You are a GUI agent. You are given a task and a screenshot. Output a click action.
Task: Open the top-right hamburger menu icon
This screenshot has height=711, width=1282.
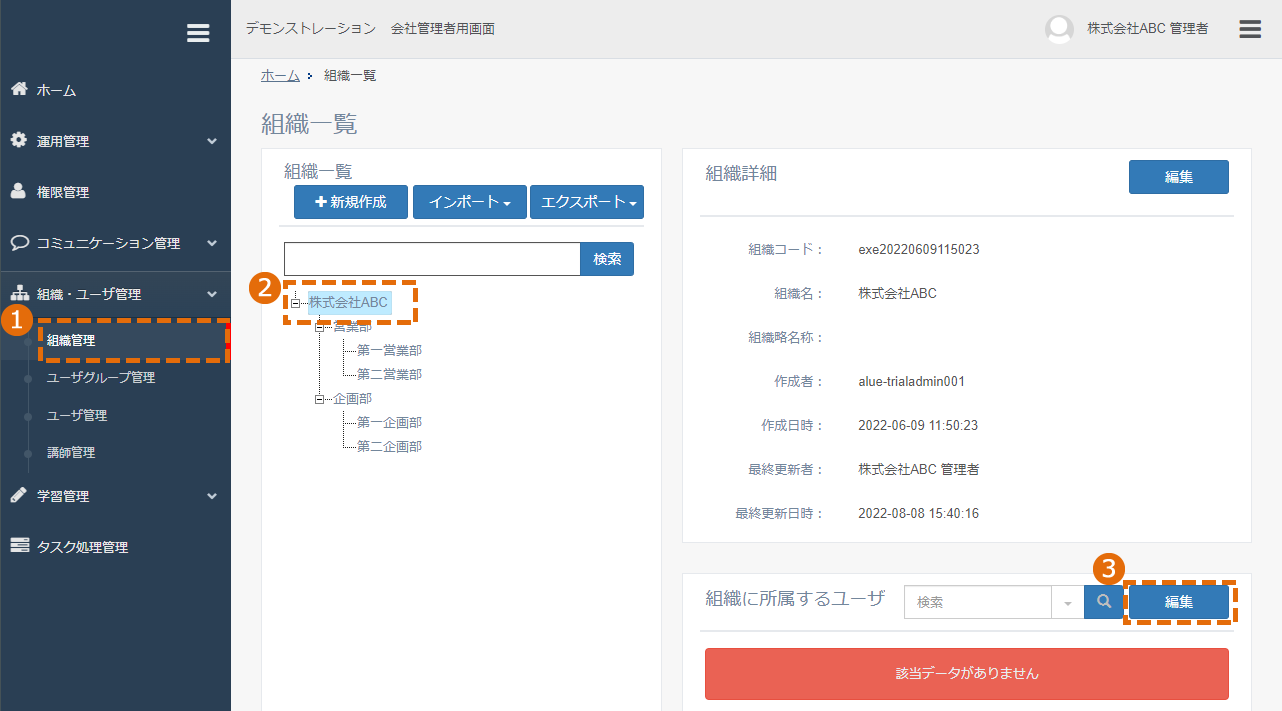[x=1250, y=29]
